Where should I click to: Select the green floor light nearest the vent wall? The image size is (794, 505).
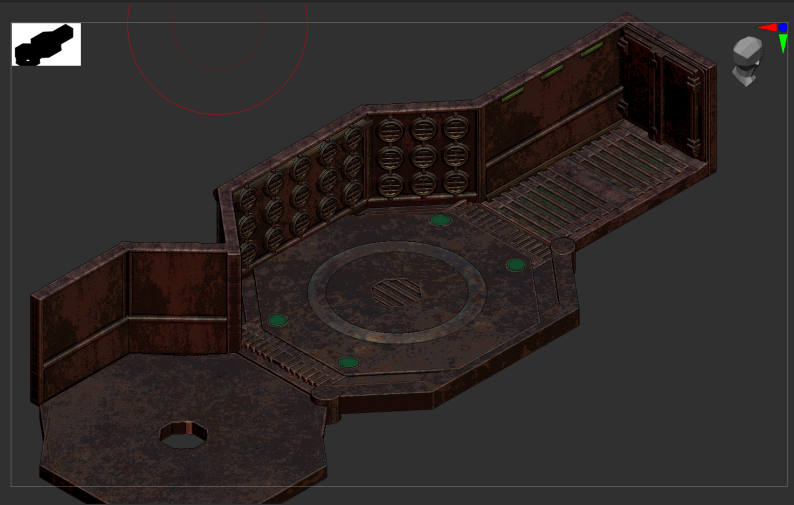click(x=440, y=220)
